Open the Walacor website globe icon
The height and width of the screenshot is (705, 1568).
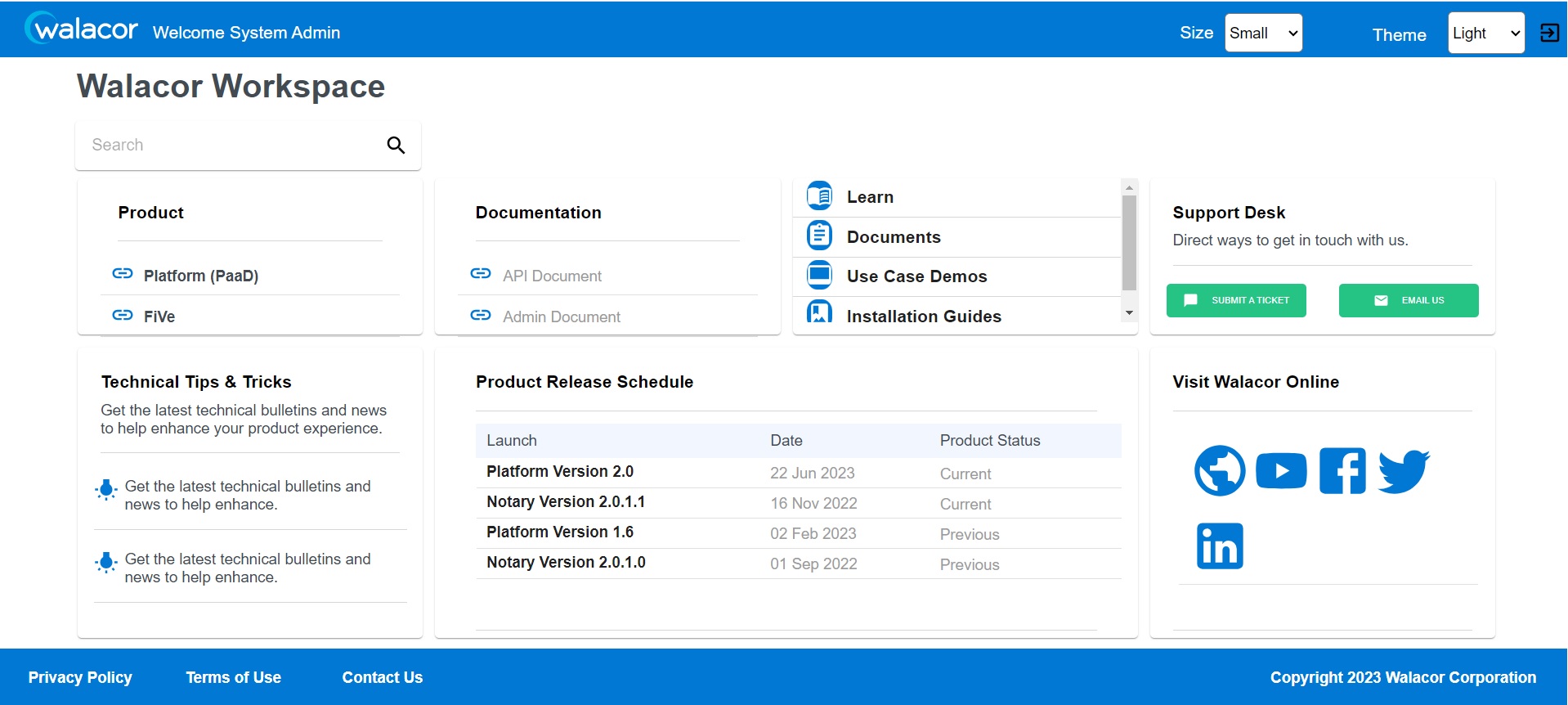(1220, 470)
